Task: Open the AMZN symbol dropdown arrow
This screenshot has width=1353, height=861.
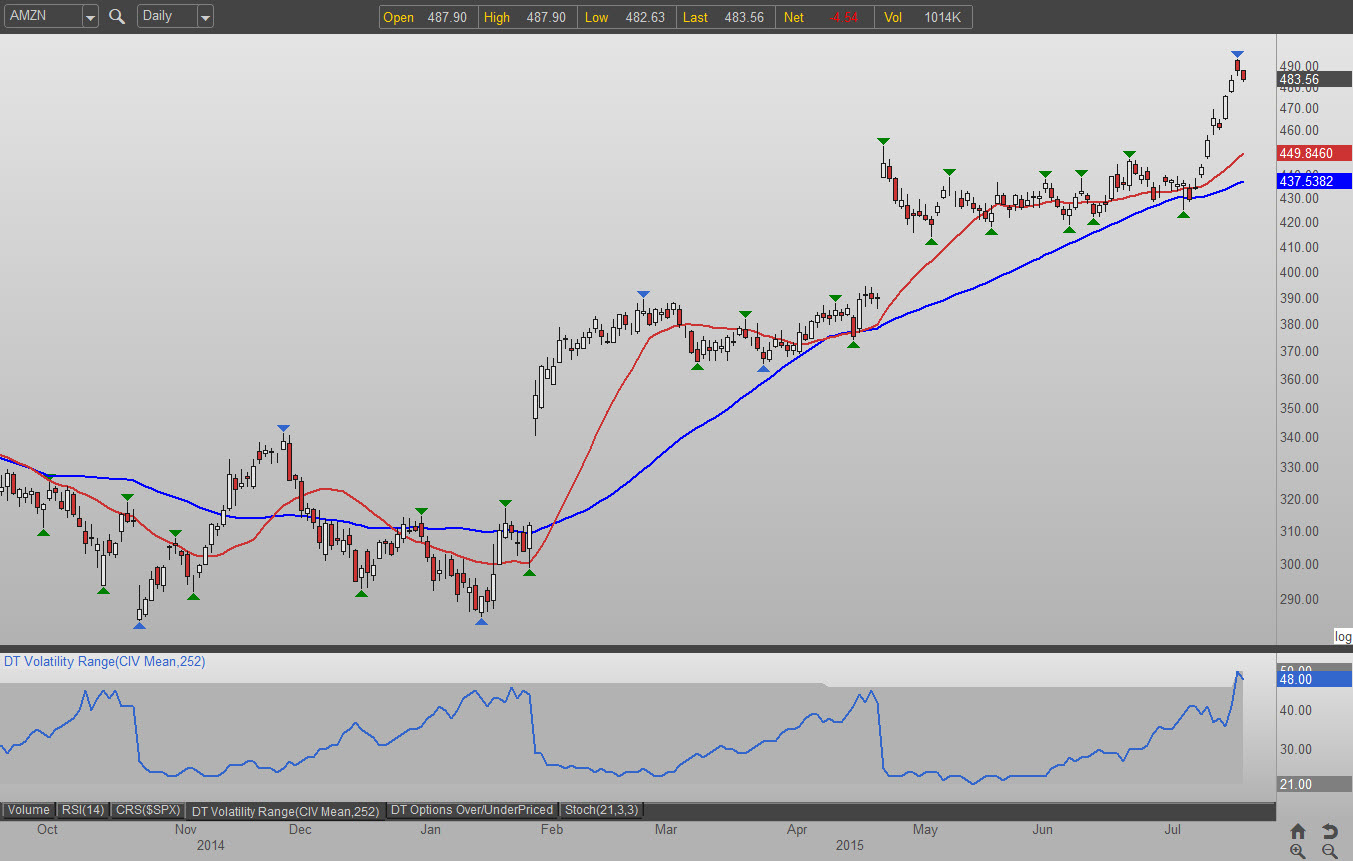Action: click(89, 17)
